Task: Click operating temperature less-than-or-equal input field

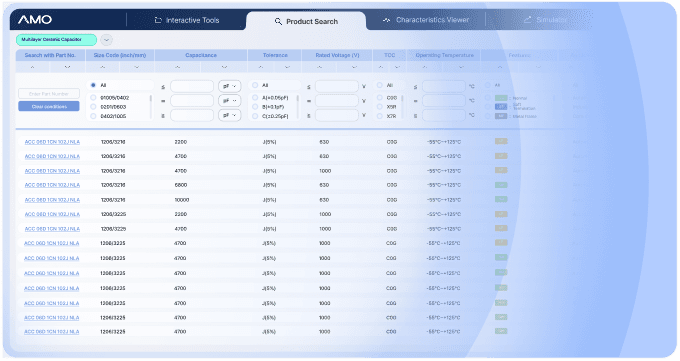Action: pos(444,86)
